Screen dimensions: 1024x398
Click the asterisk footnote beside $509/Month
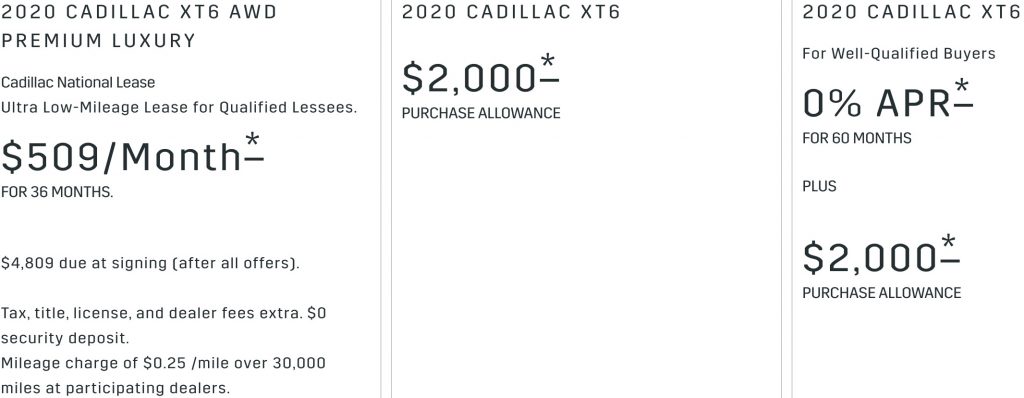254,148
